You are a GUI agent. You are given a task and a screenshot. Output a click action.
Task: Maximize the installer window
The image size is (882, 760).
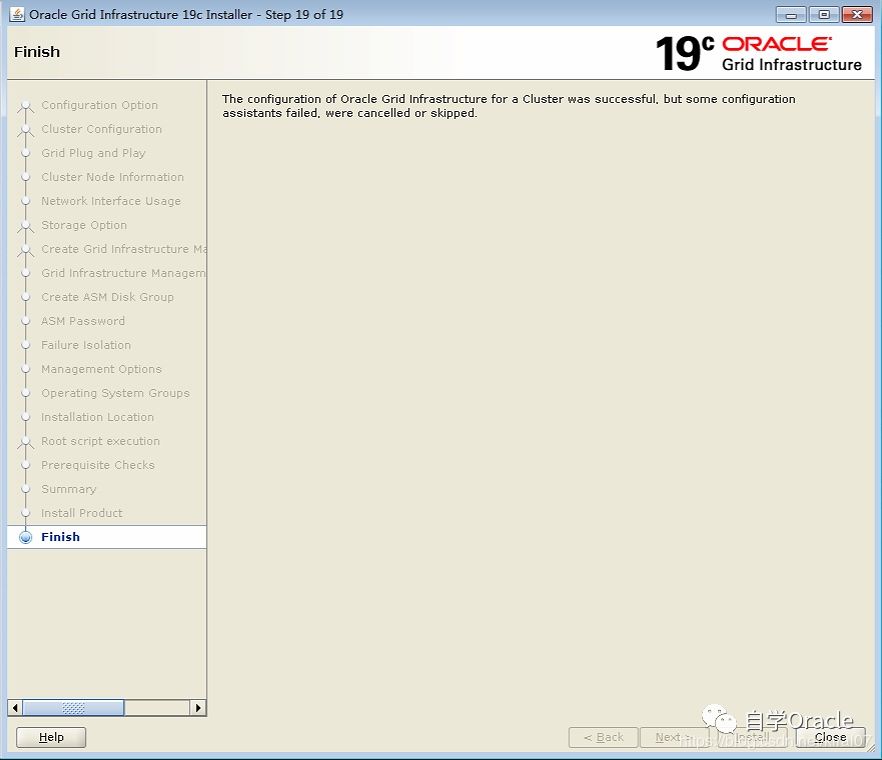[824, 15]
